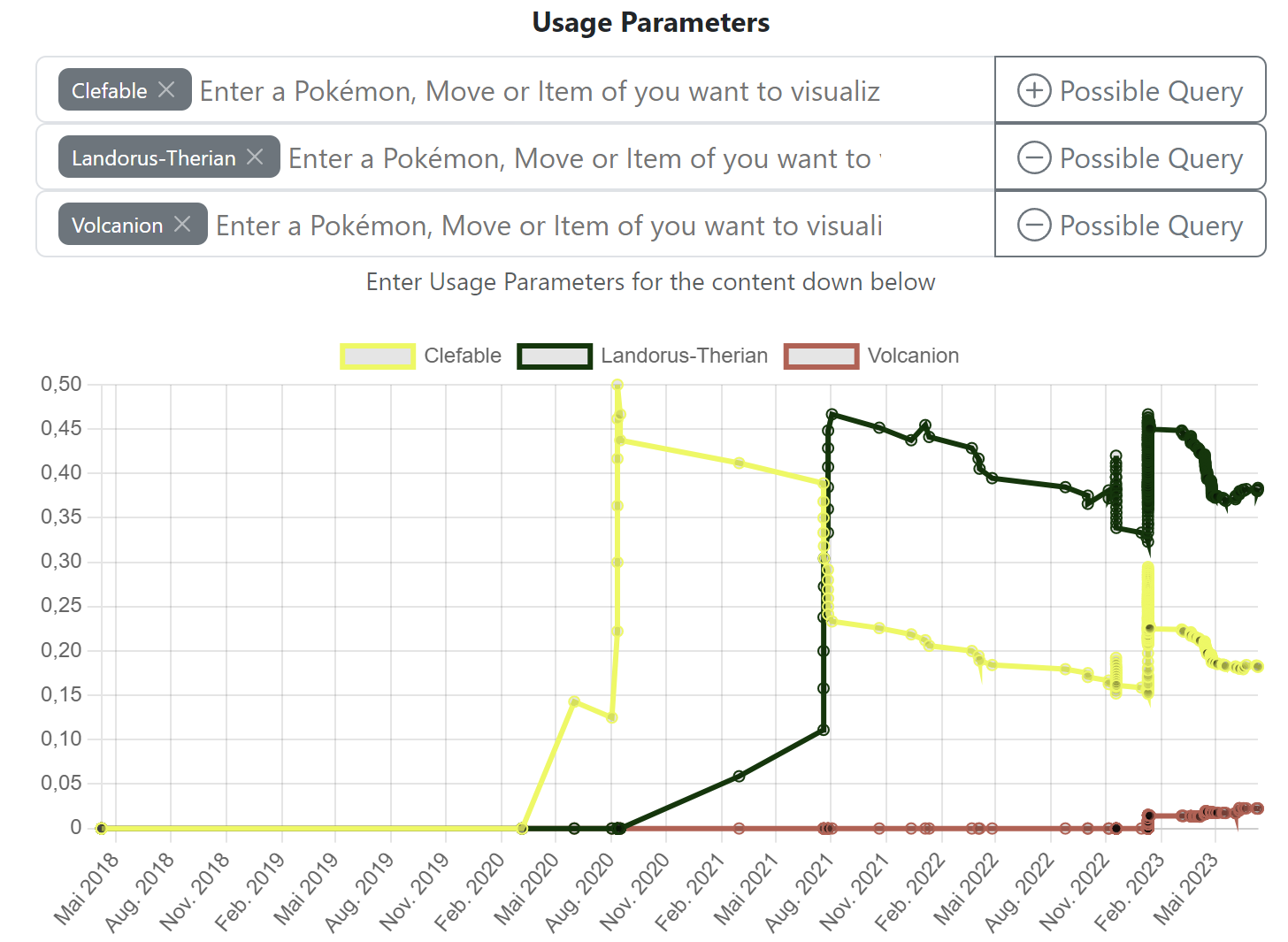The width and height of the screenshot is (1288, 942).
Task: Toggle Landorus-Therian series via dark green legend box
Action: coord(555,356)
